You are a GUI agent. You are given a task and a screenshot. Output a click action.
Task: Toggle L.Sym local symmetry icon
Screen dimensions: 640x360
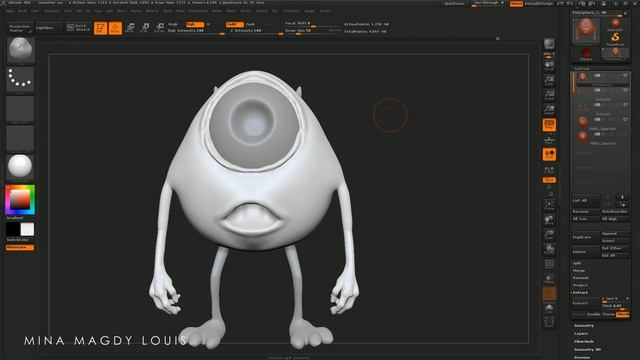(549, 169)
